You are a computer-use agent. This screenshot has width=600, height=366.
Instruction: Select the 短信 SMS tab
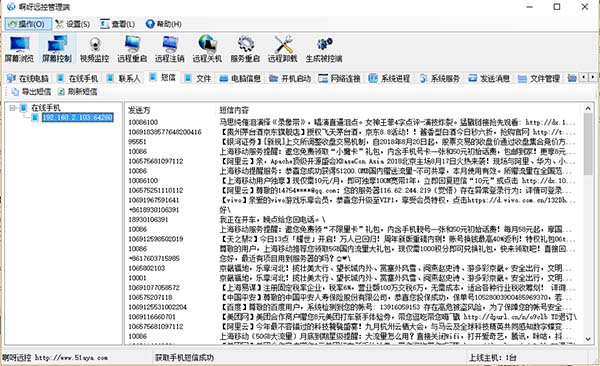click(163, 78)
